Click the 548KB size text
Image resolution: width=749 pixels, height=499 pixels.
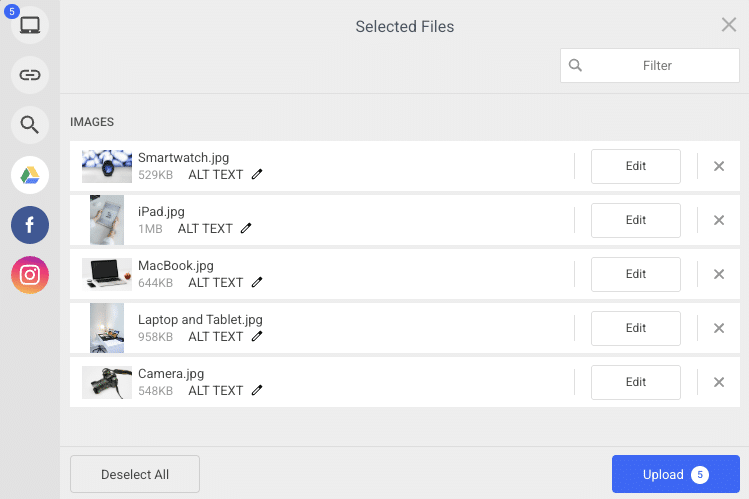155,391
